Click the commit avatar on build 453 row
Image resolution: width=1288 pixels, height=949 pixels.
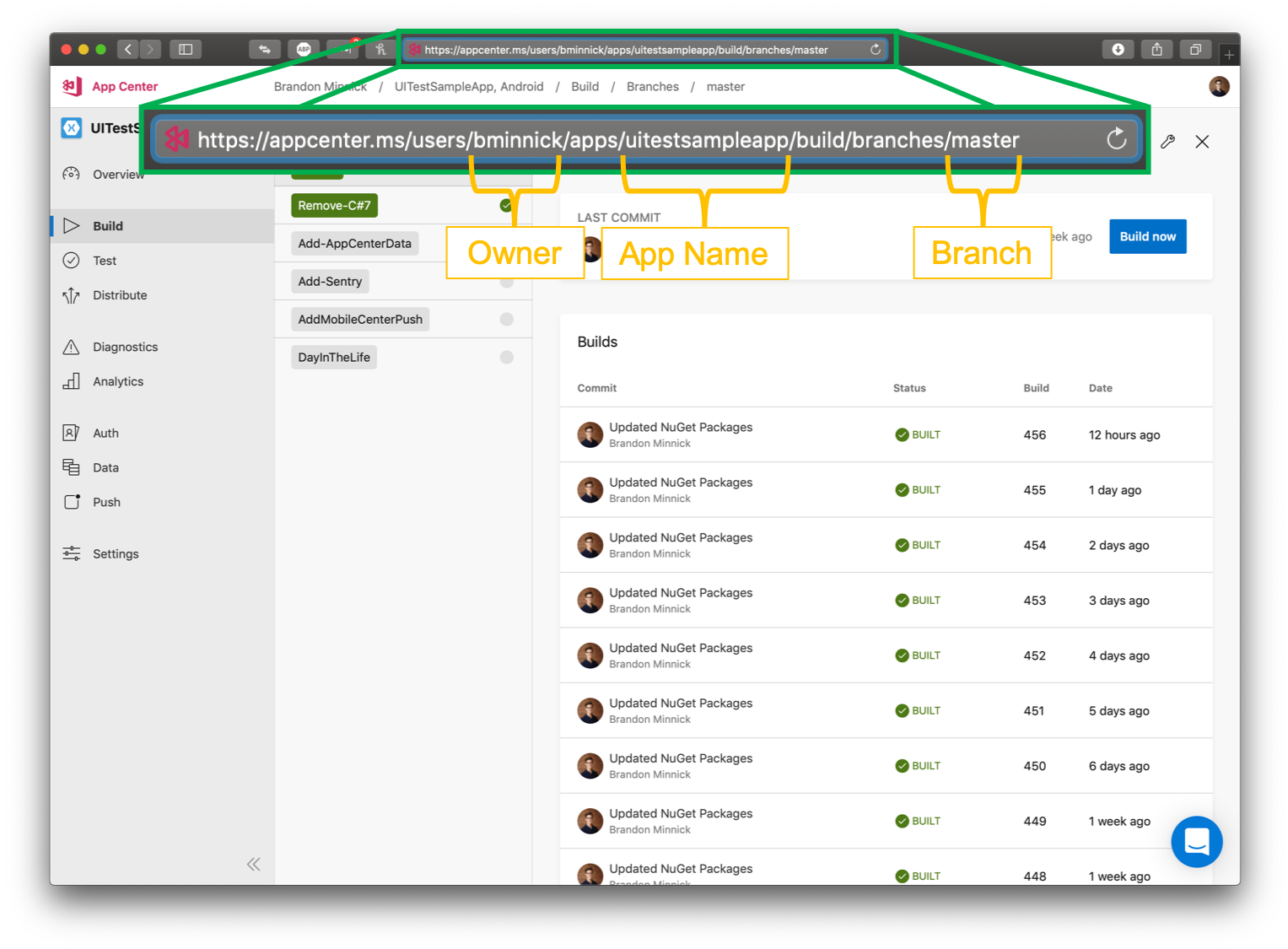pos(590,601)
